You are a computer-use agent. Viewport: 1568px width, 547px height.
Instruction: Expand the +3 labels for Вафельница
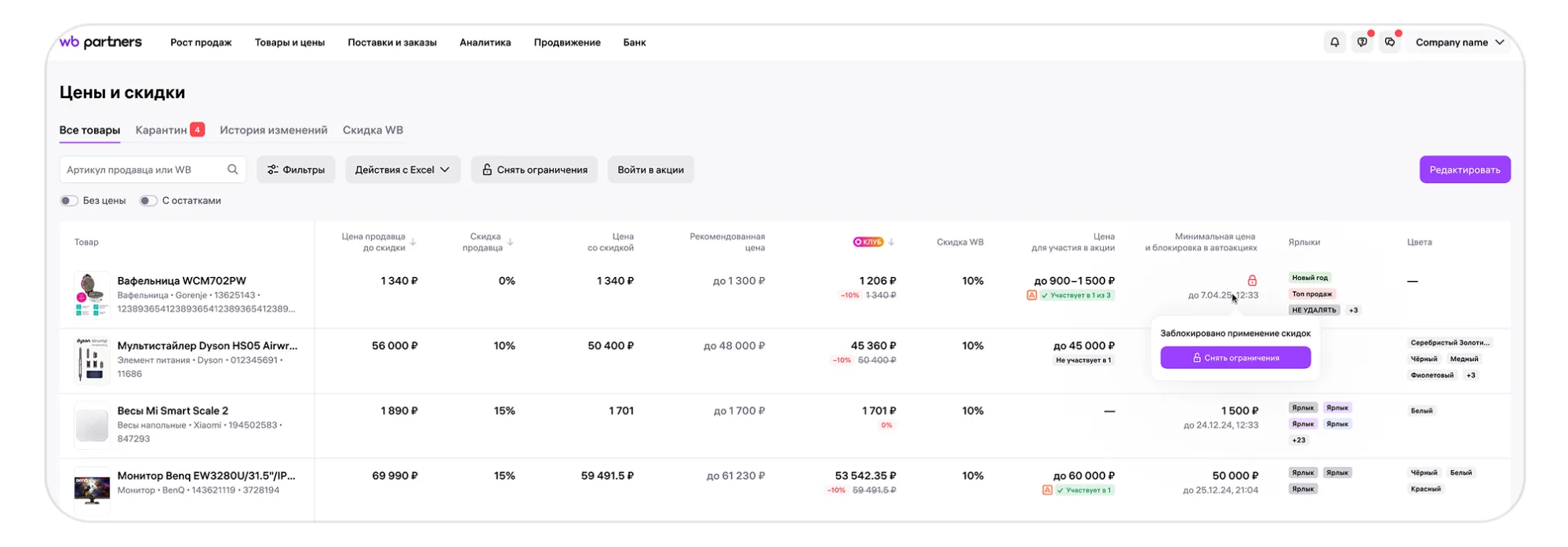1353,311
